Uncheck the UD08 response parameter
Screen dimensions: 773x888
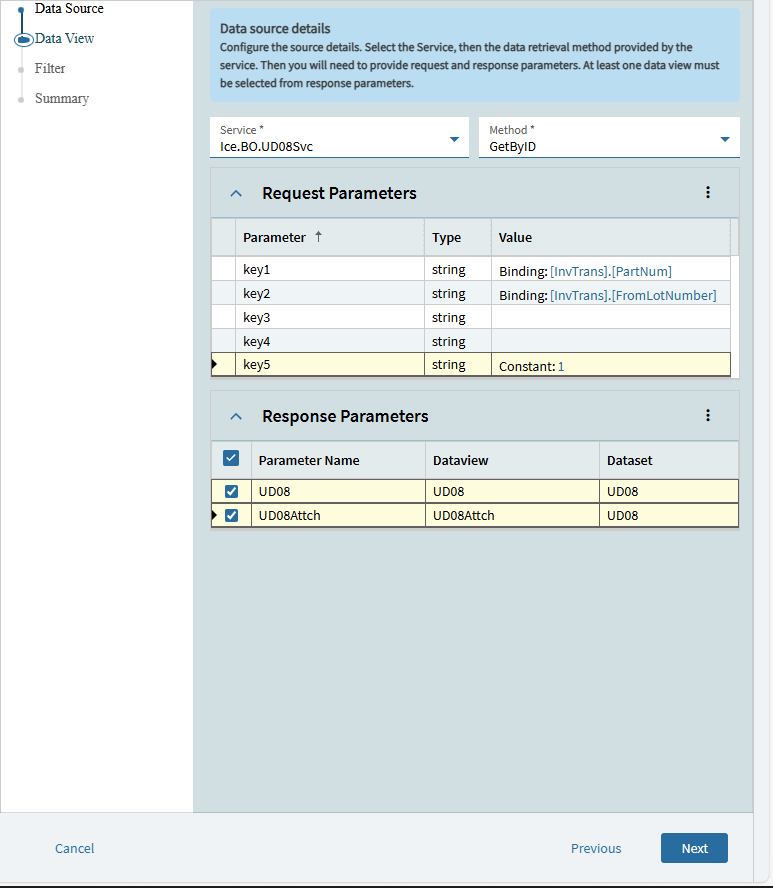click(x=232, y=491)
